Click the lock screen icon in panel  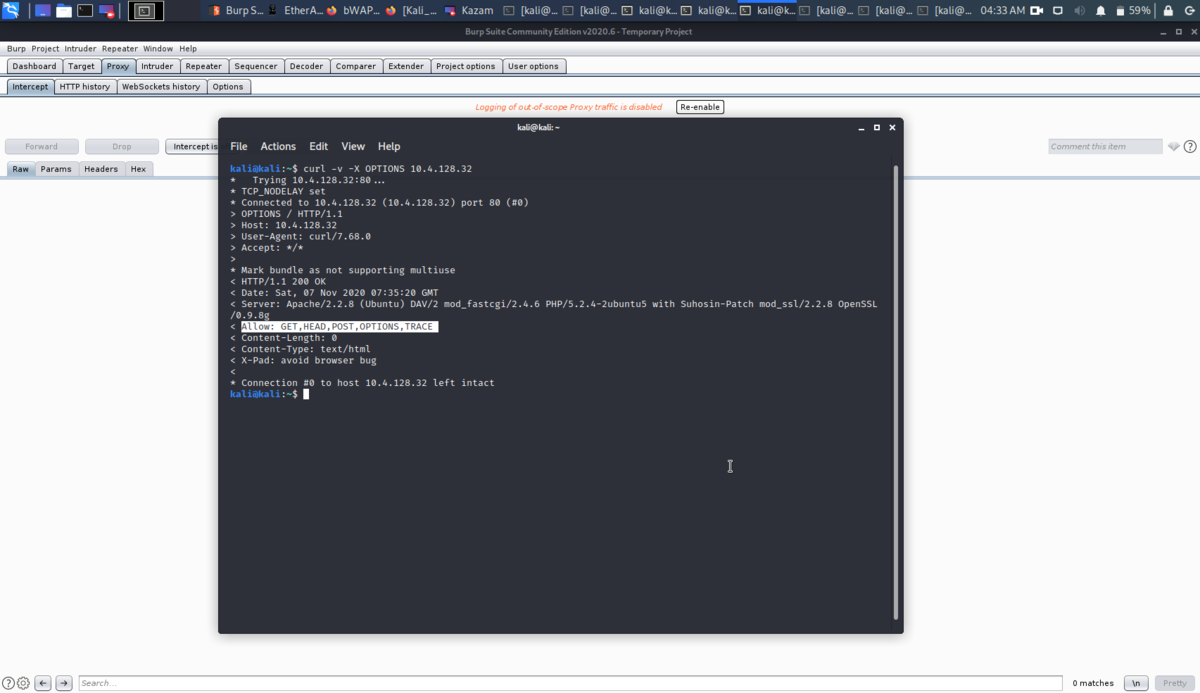(x=1168, y=11)
